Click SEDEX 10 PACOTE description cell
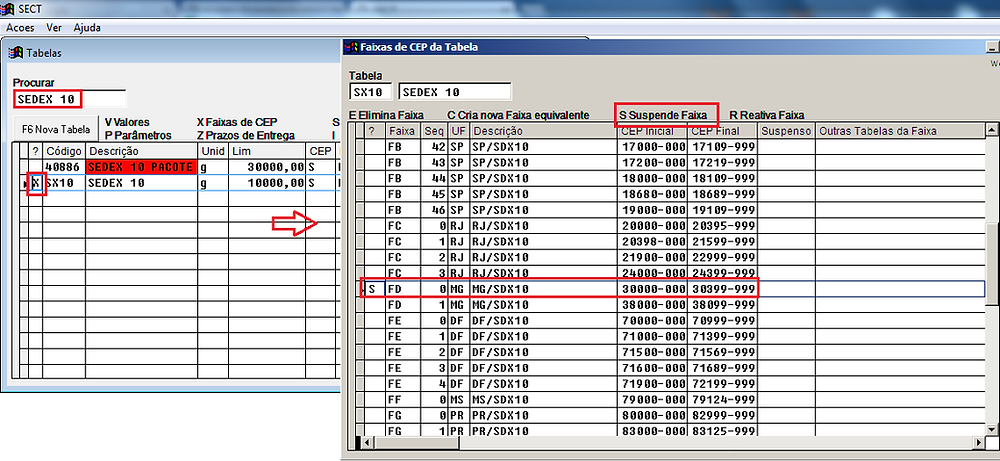Image resolution: width=1000 pixels, height=461 pixels. tap(141, 167)
